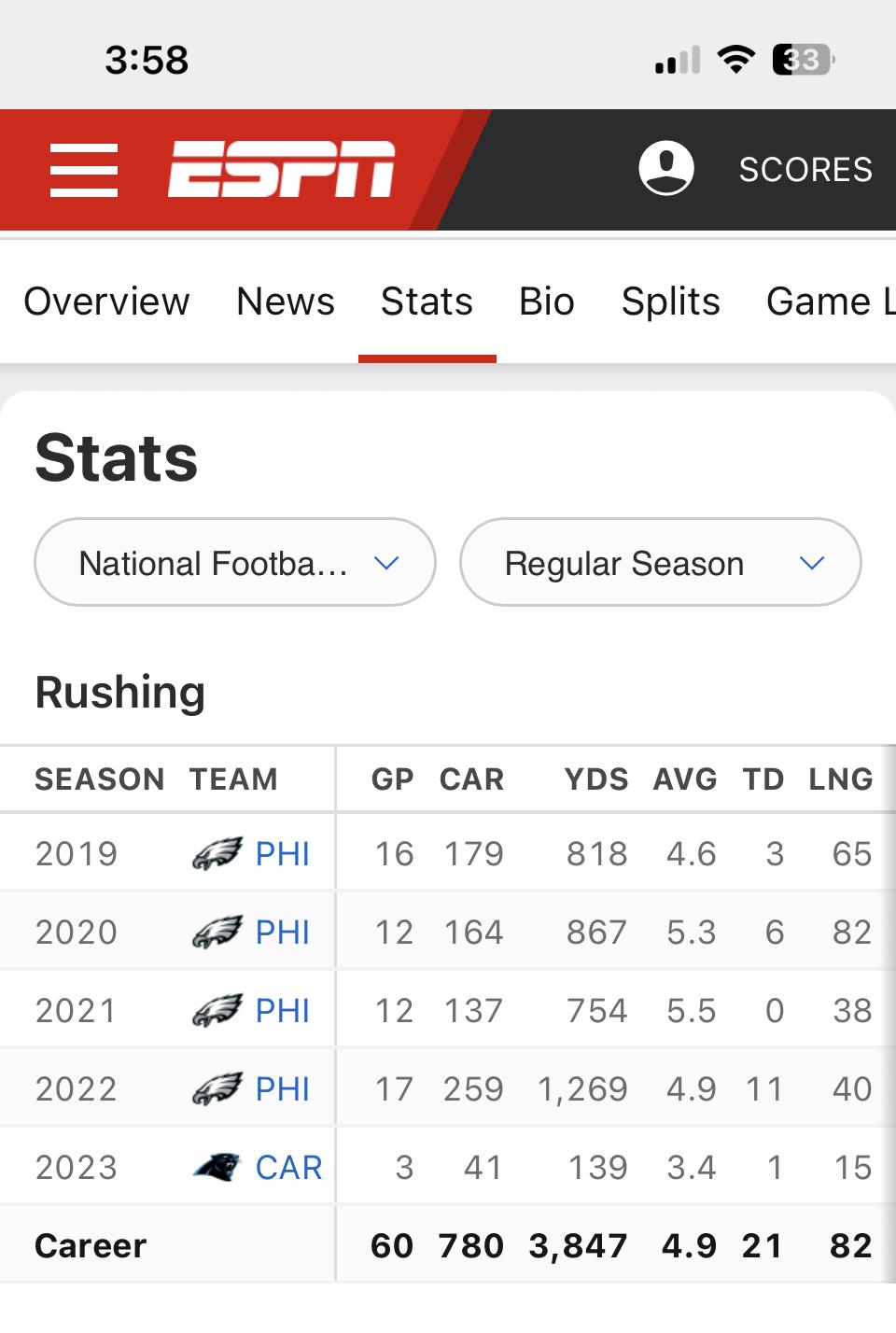Open the hamburger navigation menu
The width and height of the screenshot is (896, 1333).
coord(84,170)
